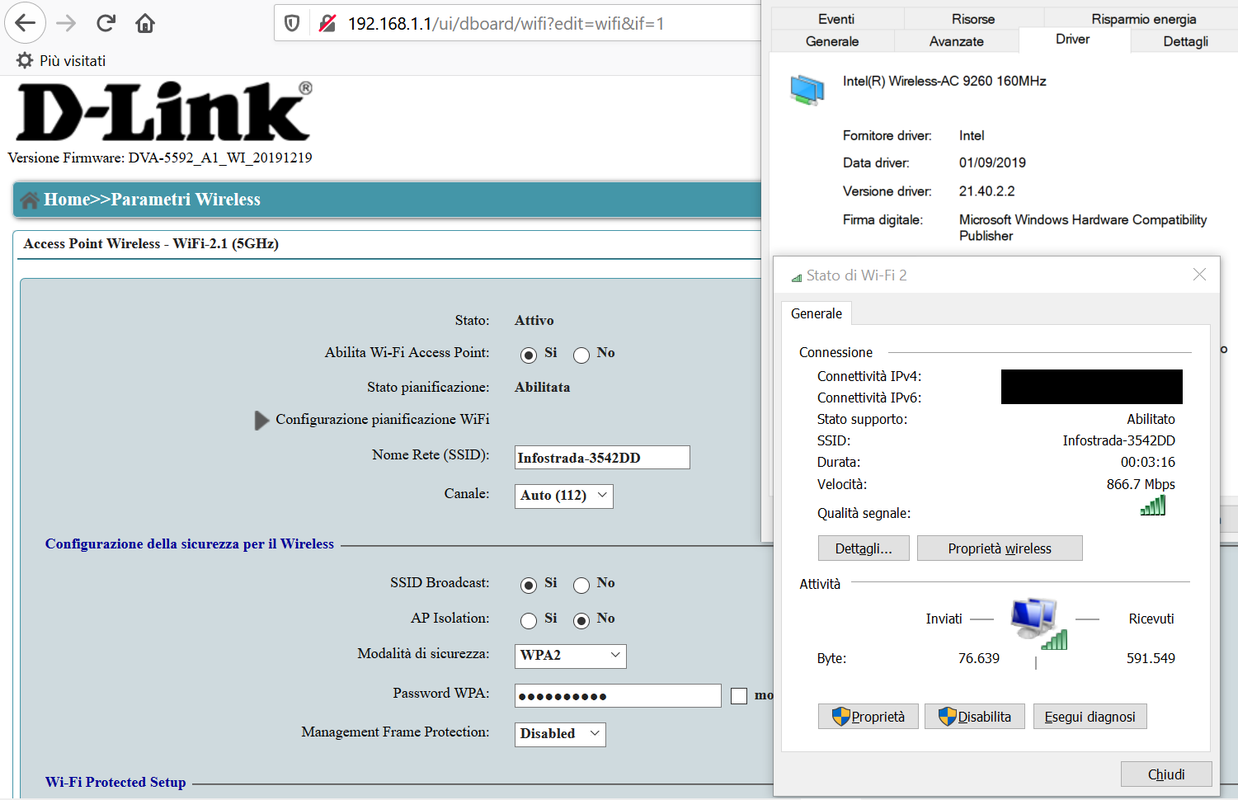Switch to the Dettagli tab
The height and width of the screenshot is (800, 1238).
pos(1186,41)
